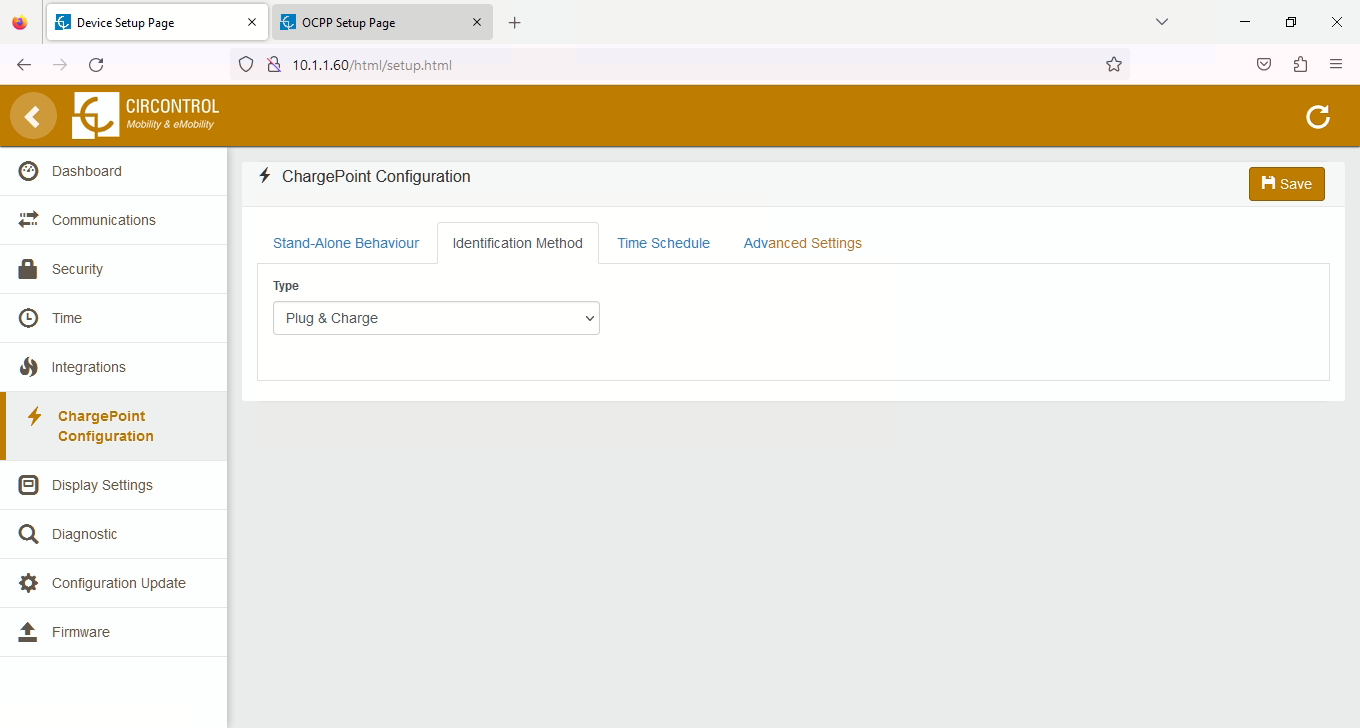1360x728 pixels.
Task: Click the Communications arrows icon
Action: (28, 220)
